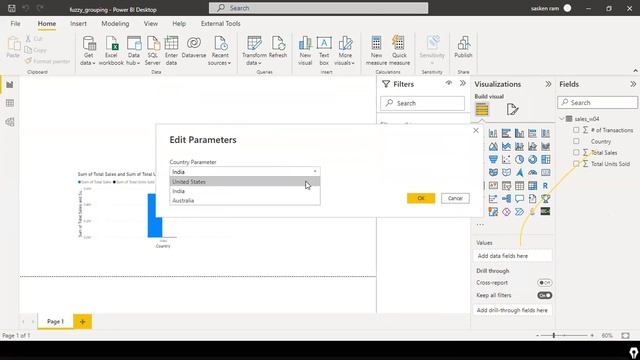Select the Table visual
This screenshot has width=640, height=360.
click(x=519, y=186)
